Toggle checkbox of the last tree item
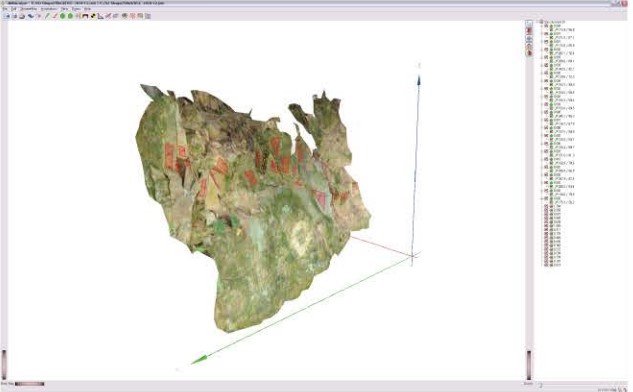 (546, 265)
